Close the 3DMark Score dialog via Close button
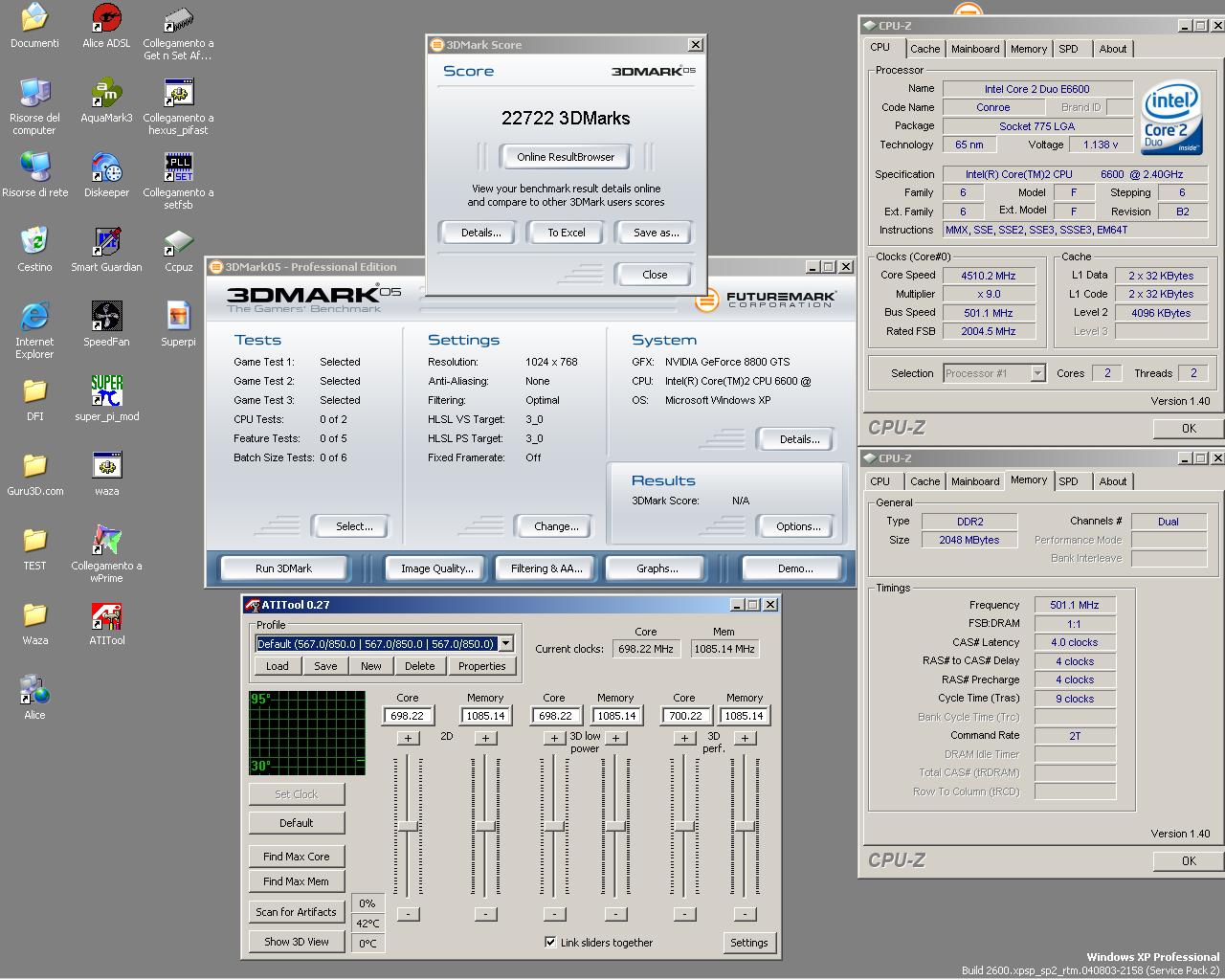 [655, 275]
